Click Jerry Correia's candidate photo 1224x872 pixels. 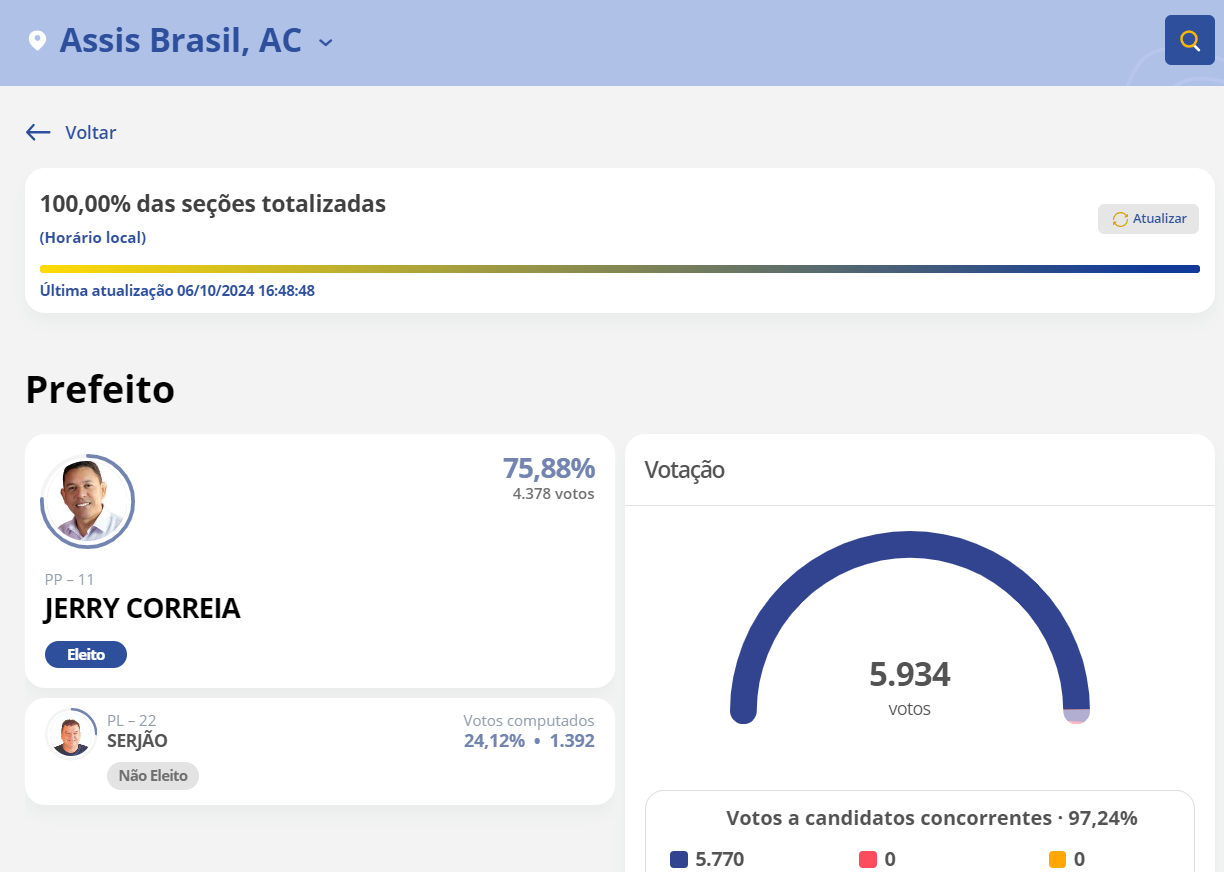point(88,502)
